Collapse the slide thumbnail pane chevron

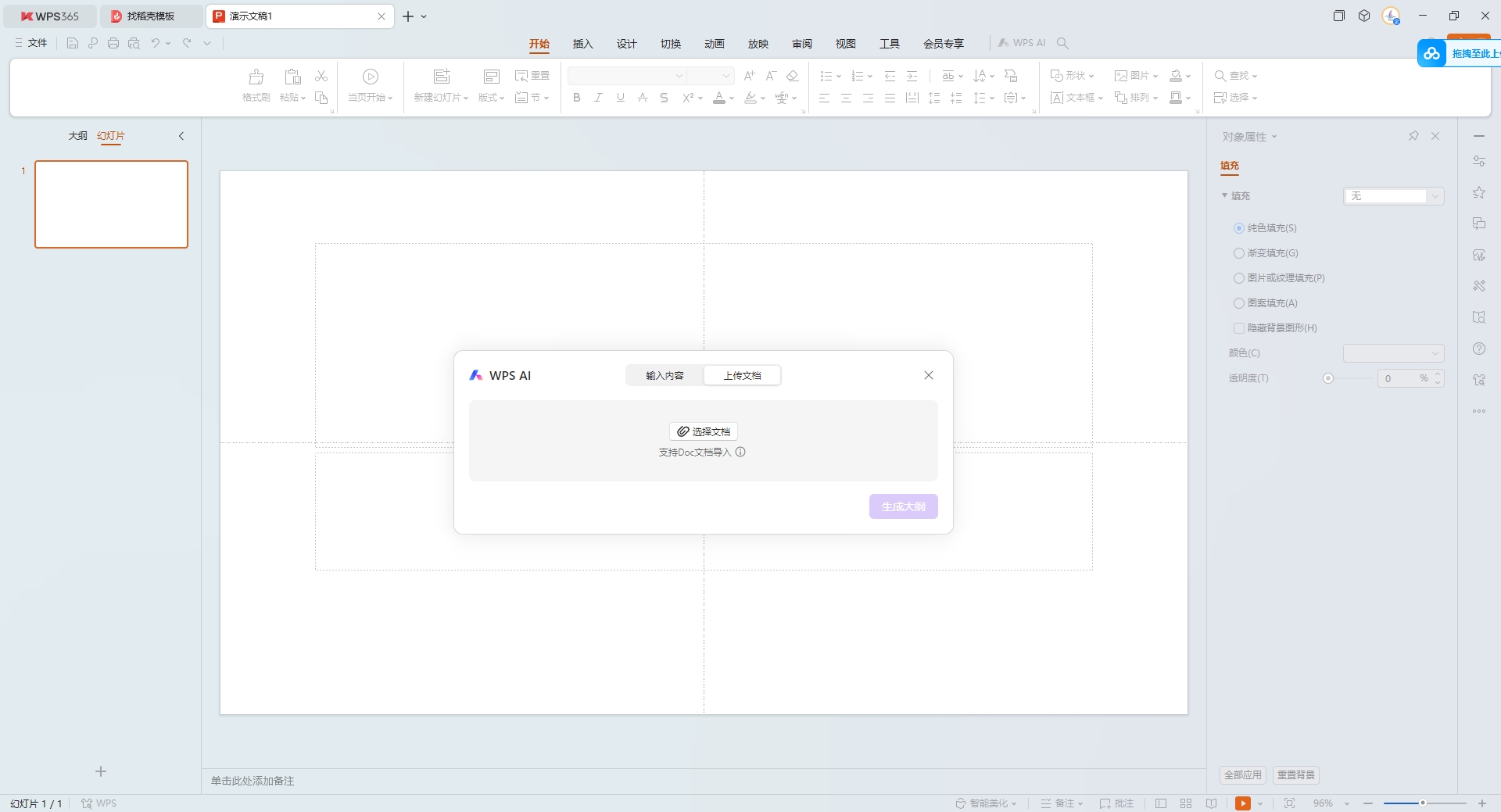181,136
